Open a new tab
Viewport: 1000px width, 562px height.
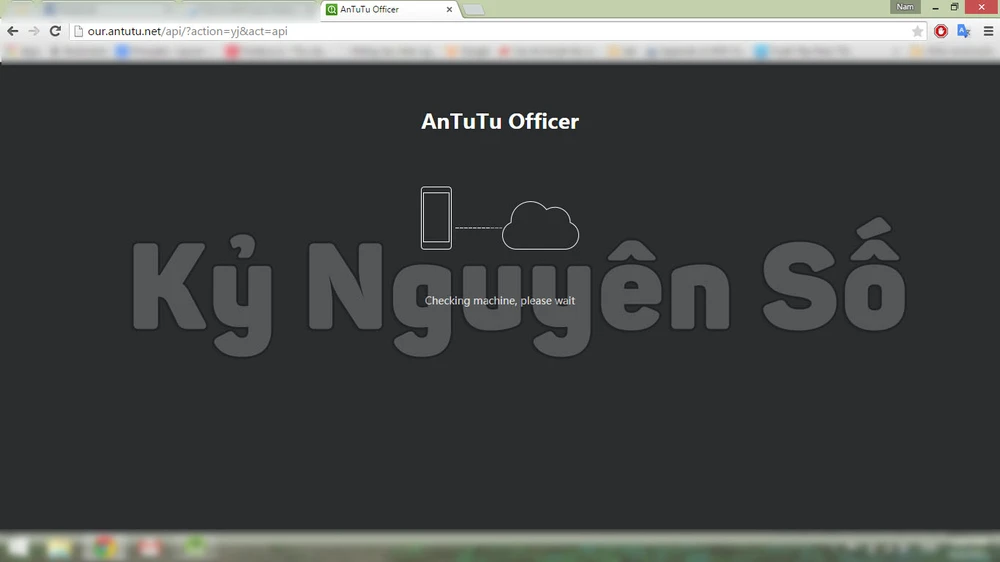(x=474, y=10)
